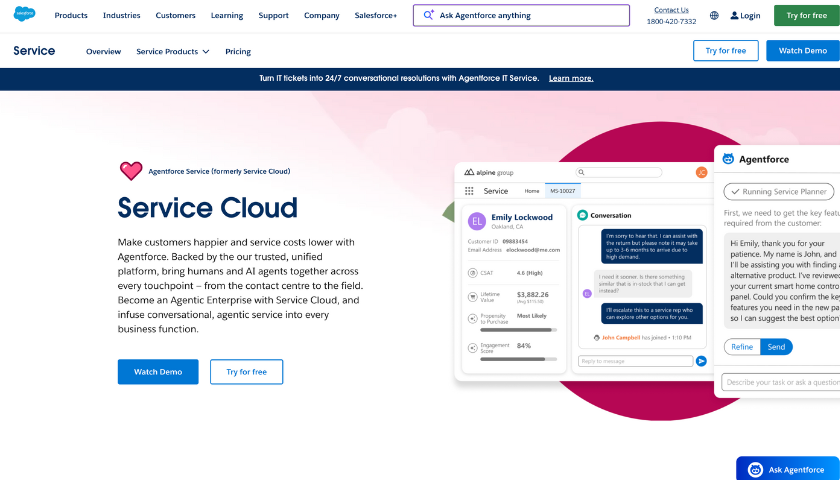
Task: Click the Engagement Score icon
Action: [472, 348]
